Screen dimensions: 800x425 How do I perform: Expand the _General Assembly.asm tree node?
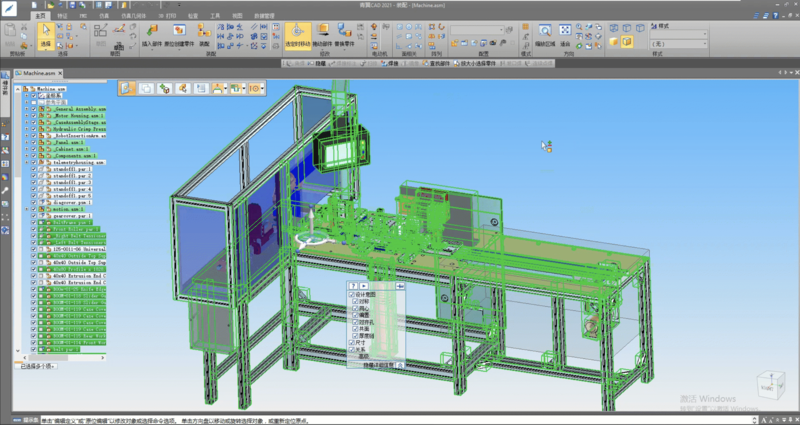(x=27, y=109)
